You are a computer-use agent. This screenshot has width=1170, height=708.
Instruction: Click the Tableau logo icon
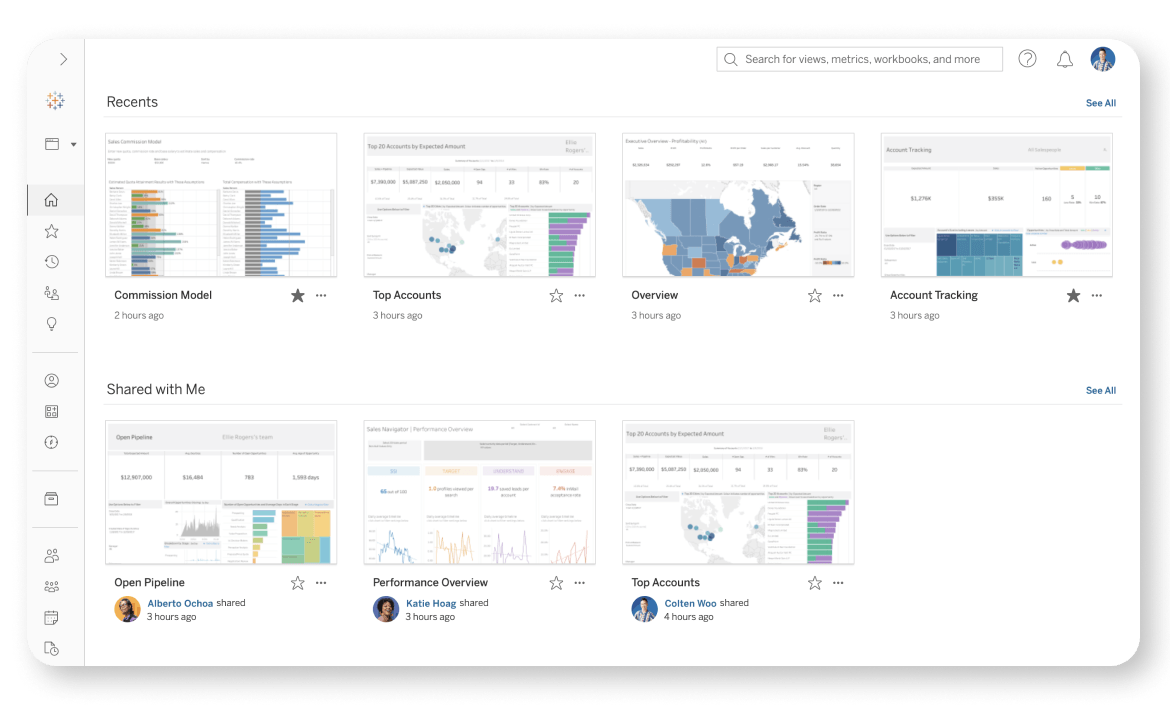click(55, 101)
